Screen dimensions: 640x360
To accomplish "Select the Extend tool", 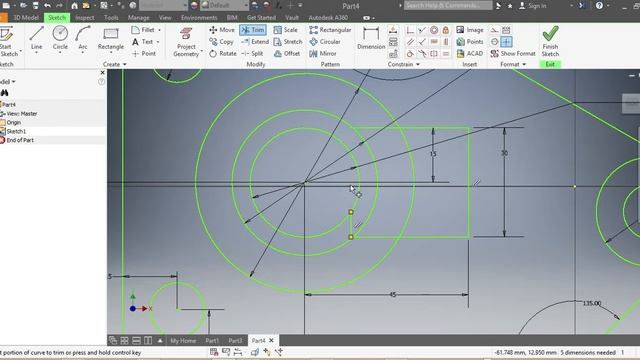I will coord(255,42).
